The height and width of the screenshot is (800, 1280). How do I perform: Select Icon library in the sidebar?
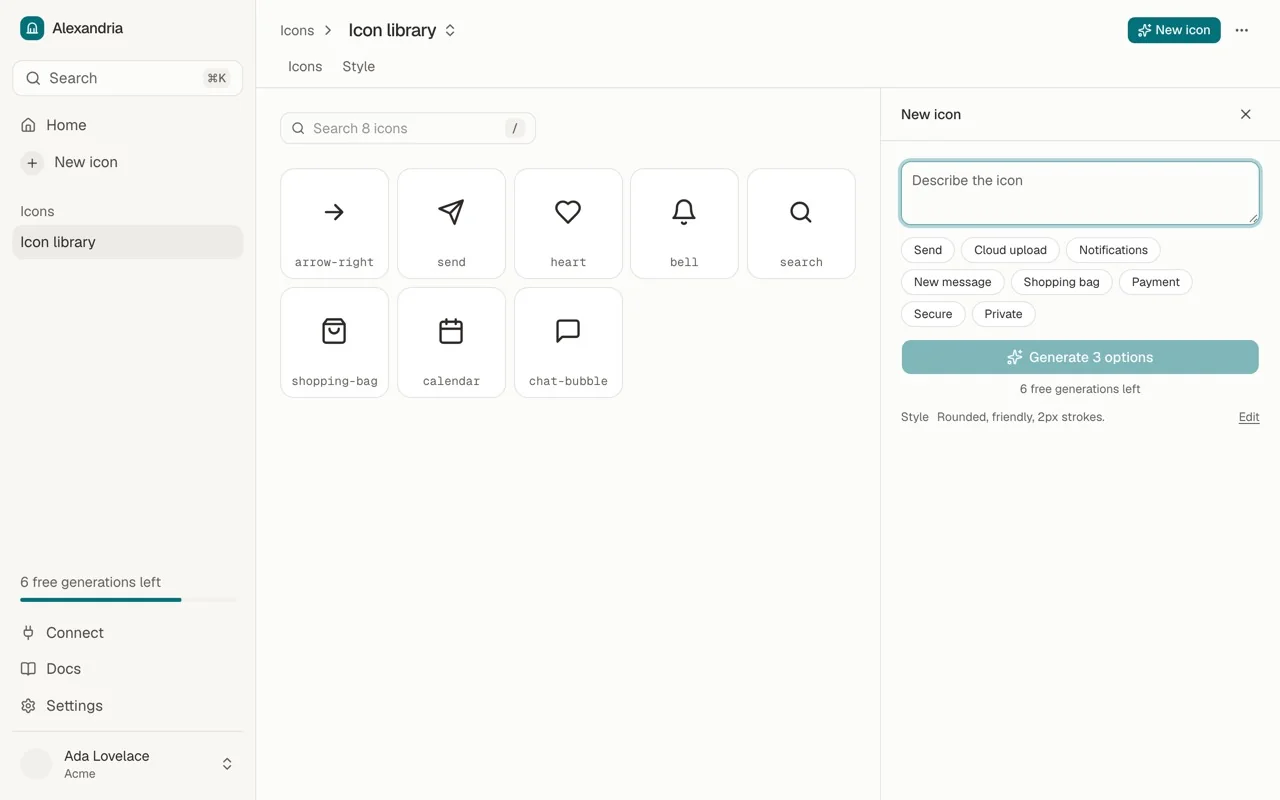pyautogui.click(x=127, y=242)
